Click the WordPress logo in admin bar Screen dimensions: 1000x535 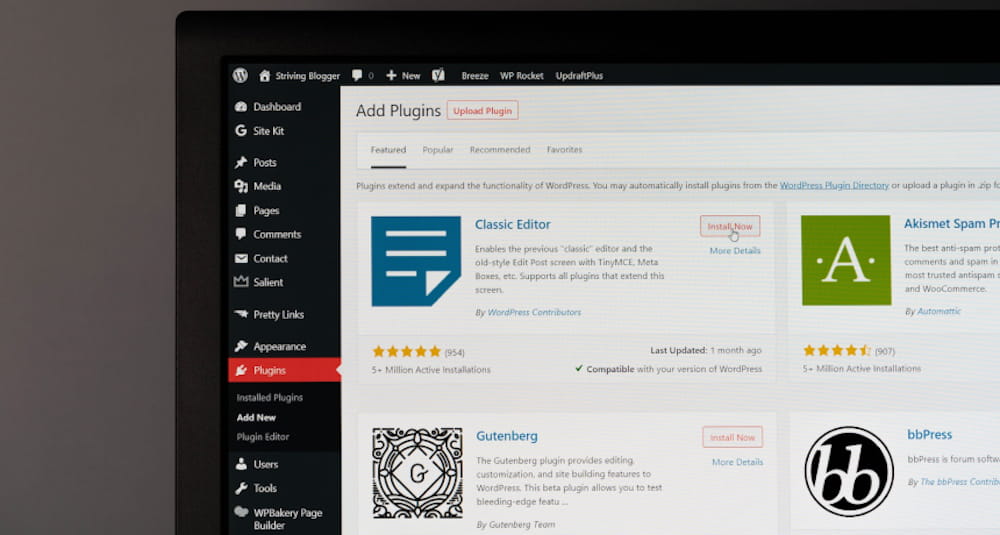240,75
